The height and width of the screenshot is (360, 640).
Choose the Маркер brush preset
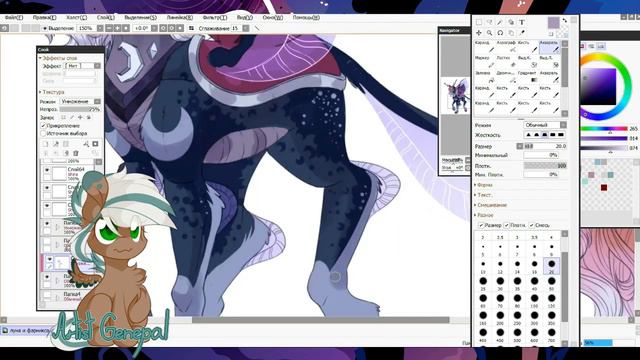click(x=484, y=62)
